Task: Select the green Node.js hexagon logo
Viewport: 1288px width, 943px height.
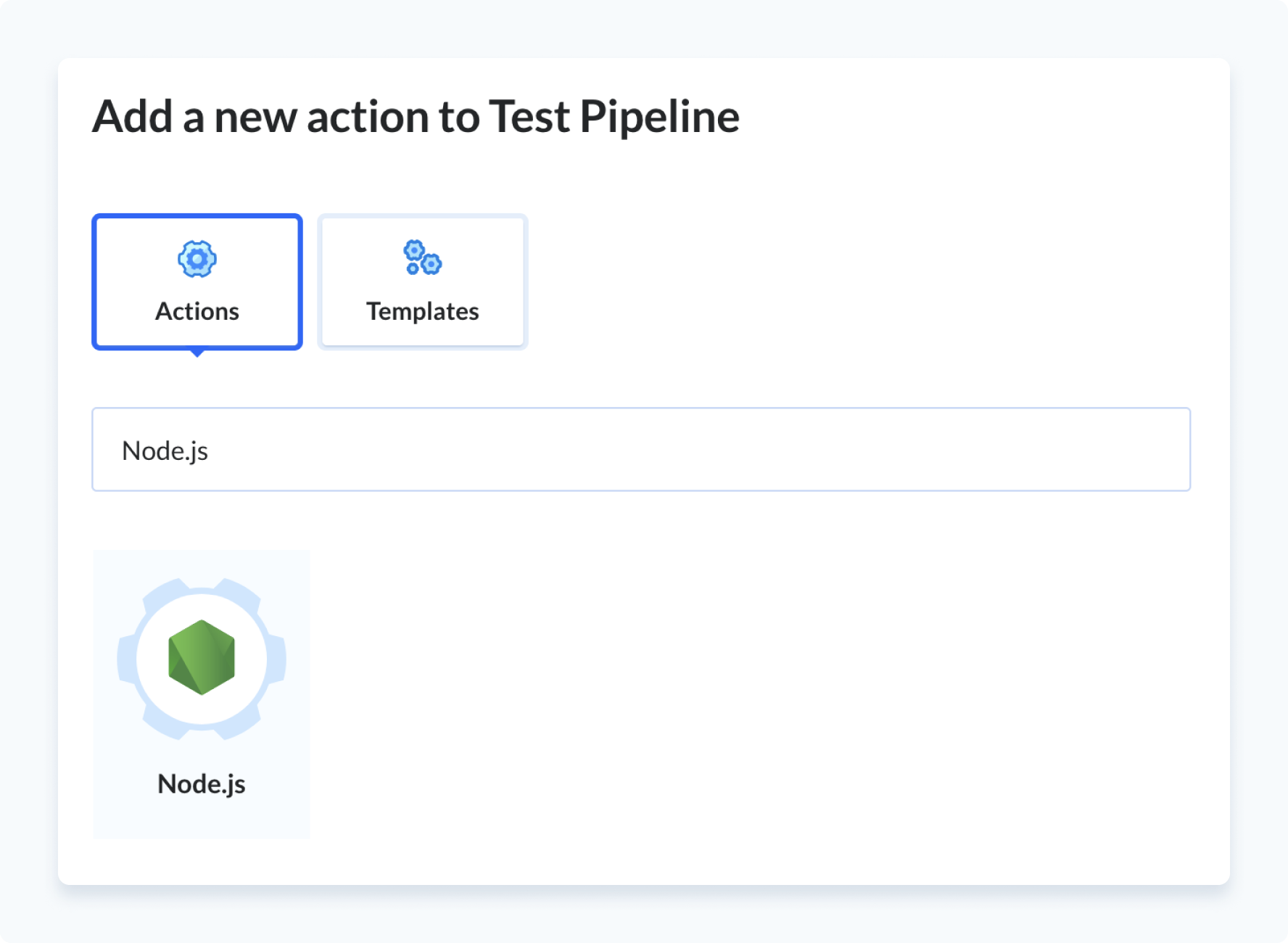Action: coord(201,659)
